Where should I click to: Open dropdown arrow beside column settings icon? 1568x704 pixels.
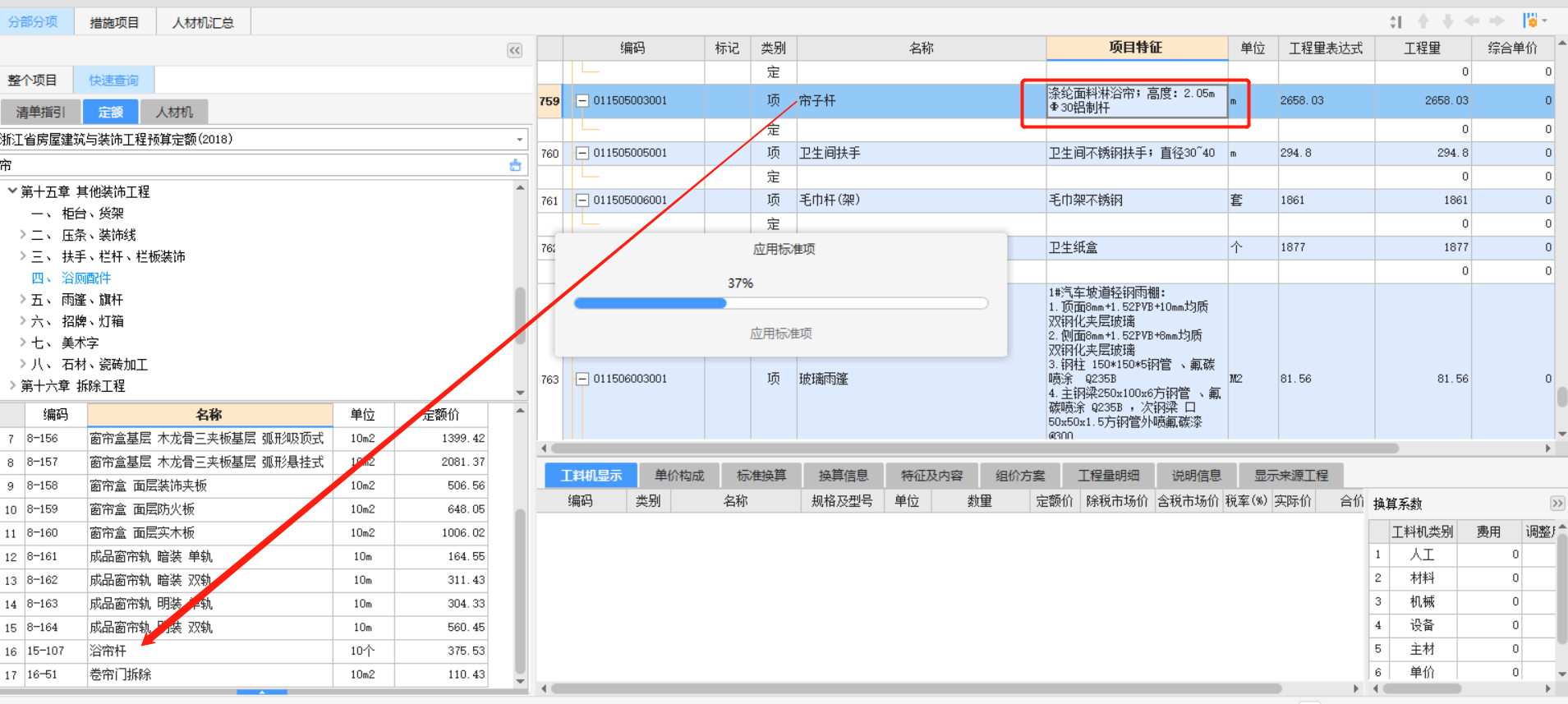[x=1545, y=21]
